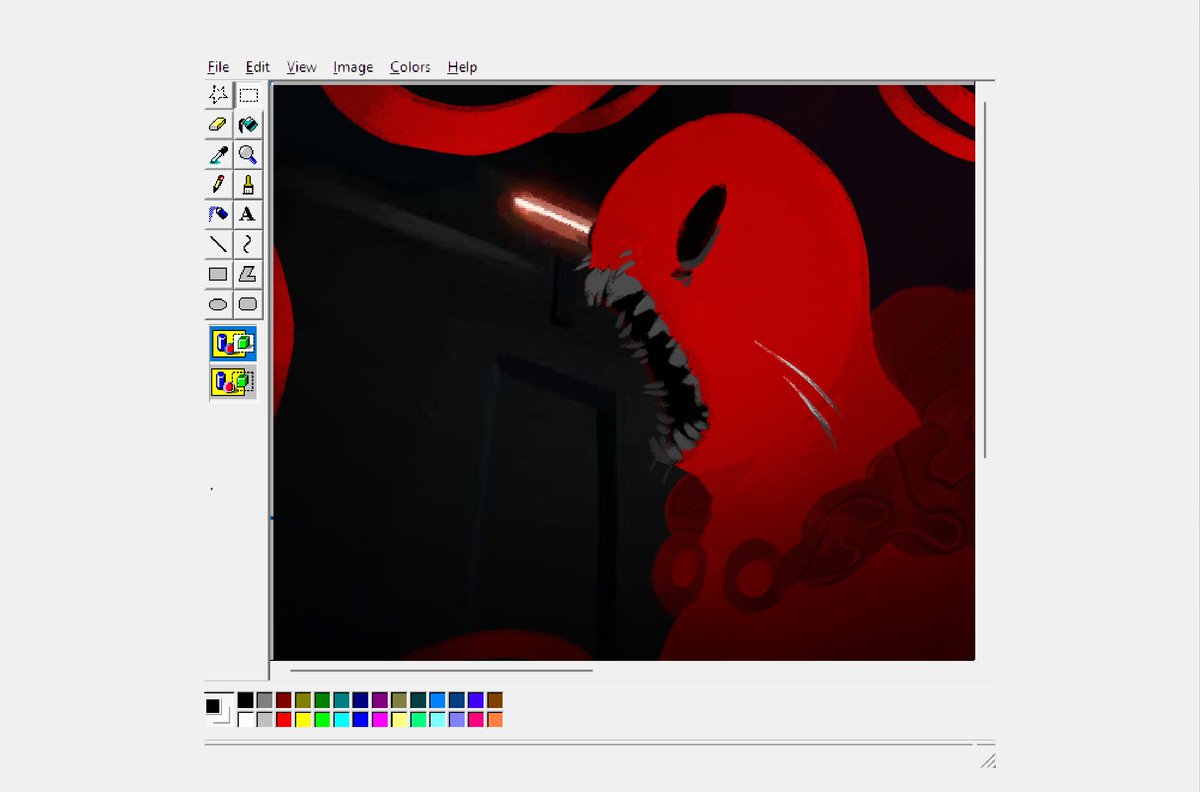Open the Help menu

pyautogui.click(x=462, y=67)
